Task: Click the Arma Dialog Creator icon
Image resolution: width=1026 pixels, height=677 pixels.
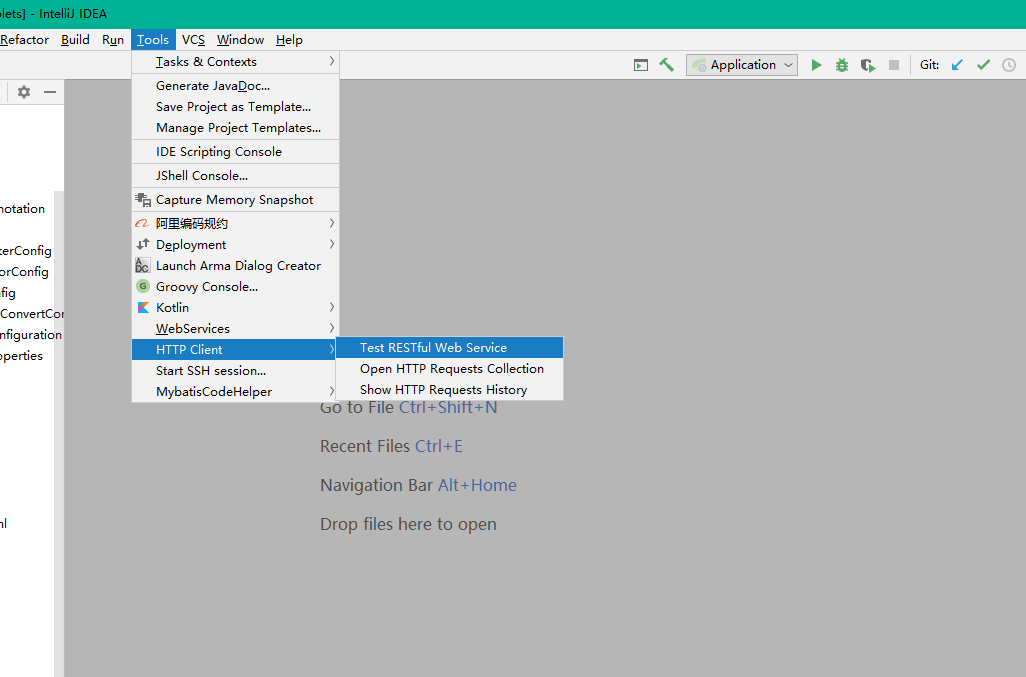Action: pos(143,266)
